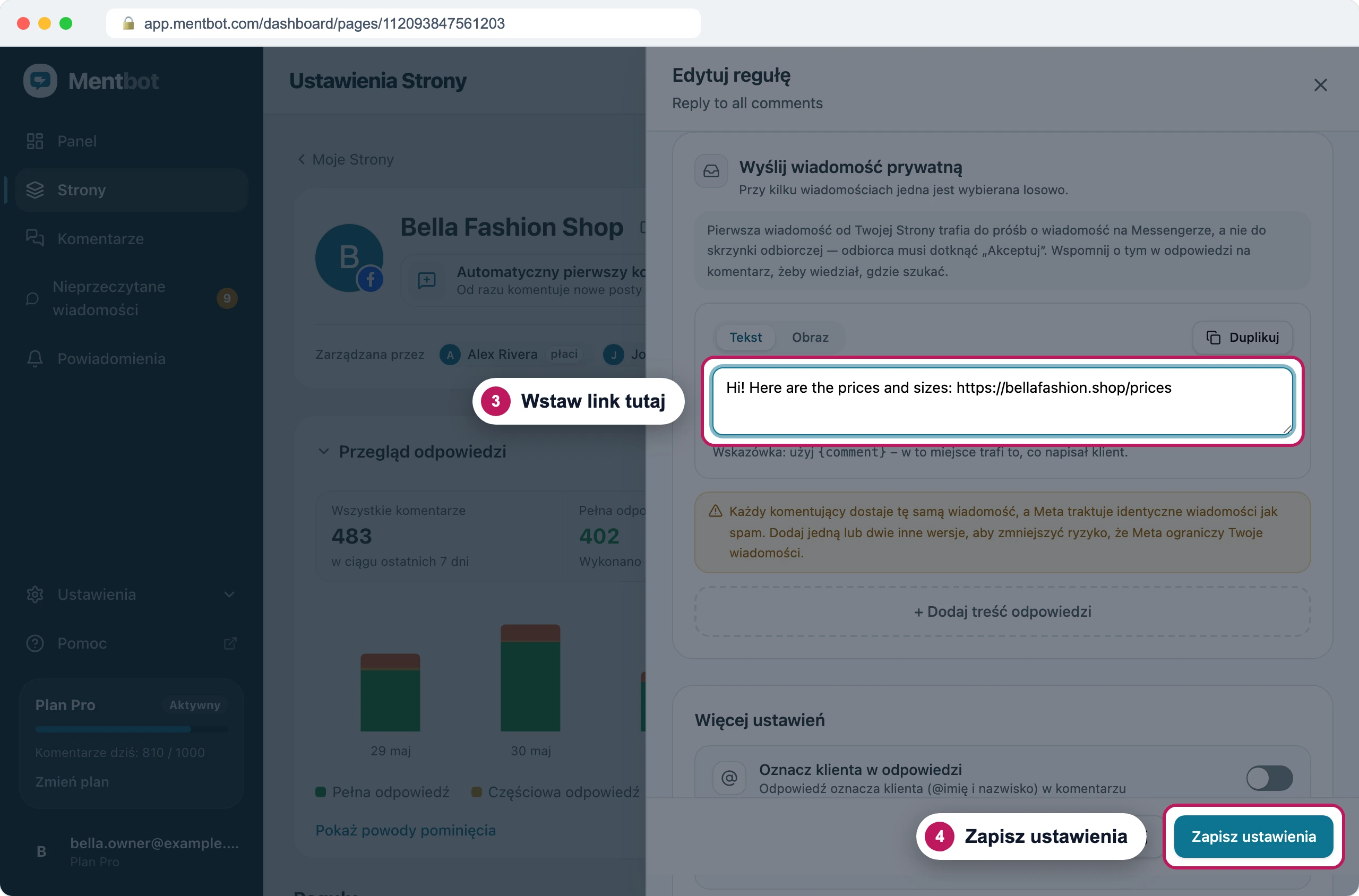Click Dodaj treść odpowiedzi
This screenshot has width=1359, height=896.
point(1002,611)
